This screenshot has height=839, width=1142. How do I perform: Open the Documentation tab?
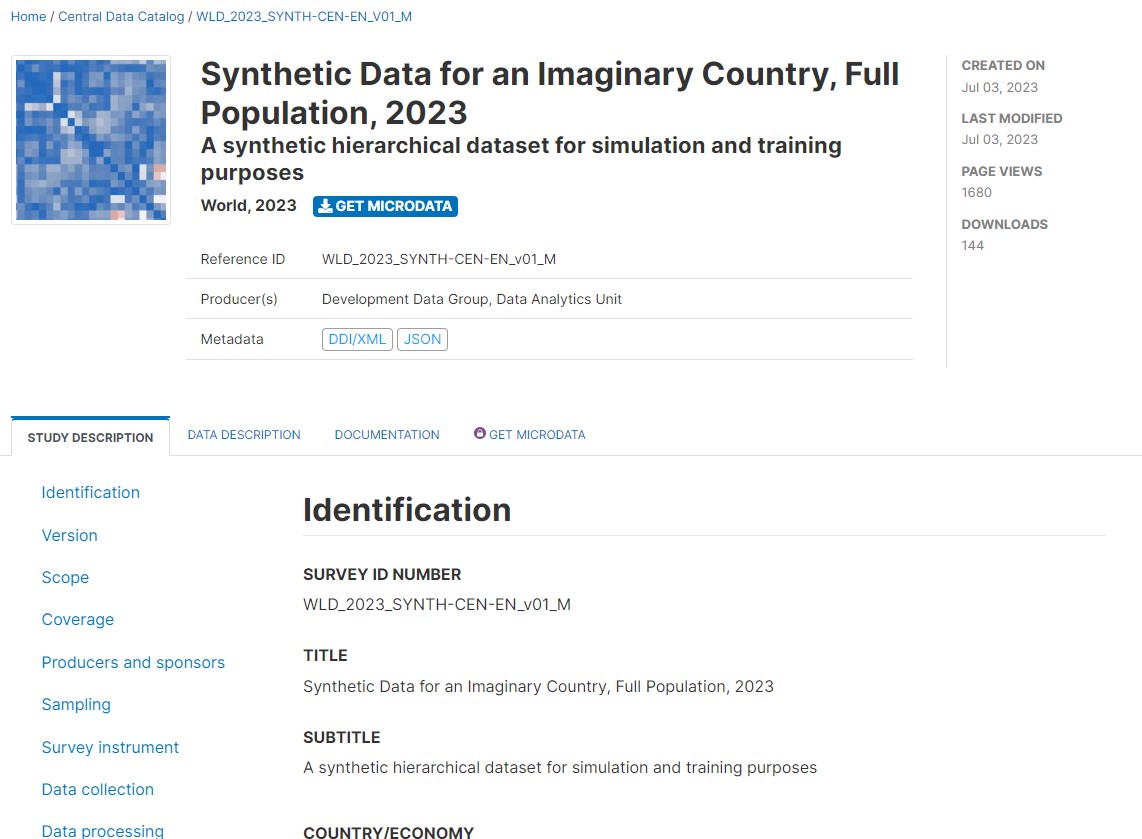[x=387, y=435]
